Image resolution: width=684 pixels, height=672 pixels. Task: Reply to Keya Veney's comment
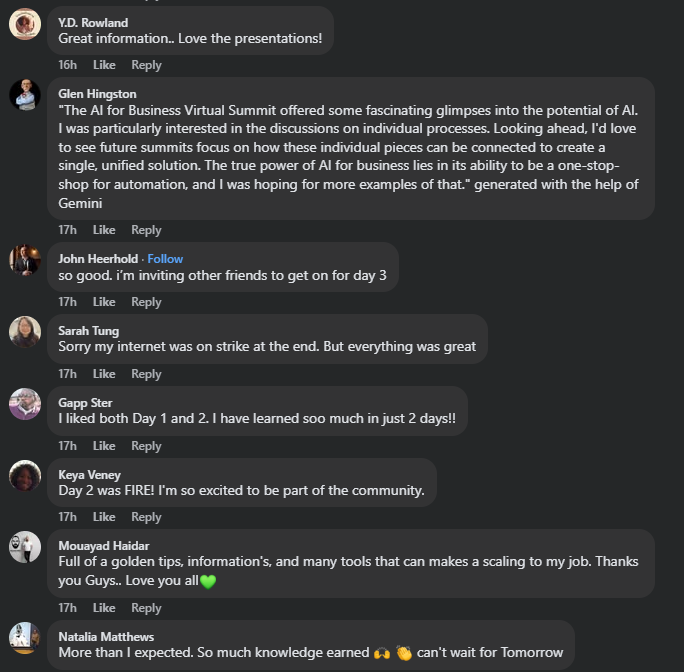tap(146, 517)
